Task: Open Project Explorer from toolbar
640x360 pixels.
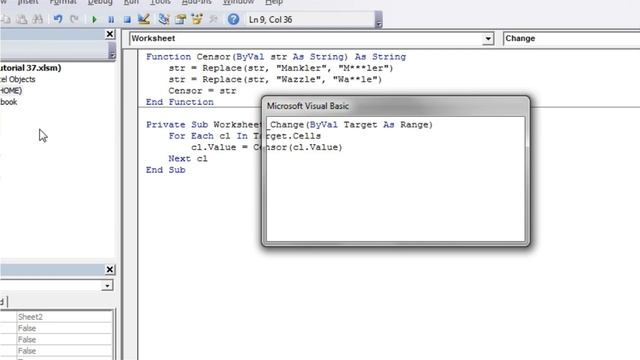Action: (164, 19)
